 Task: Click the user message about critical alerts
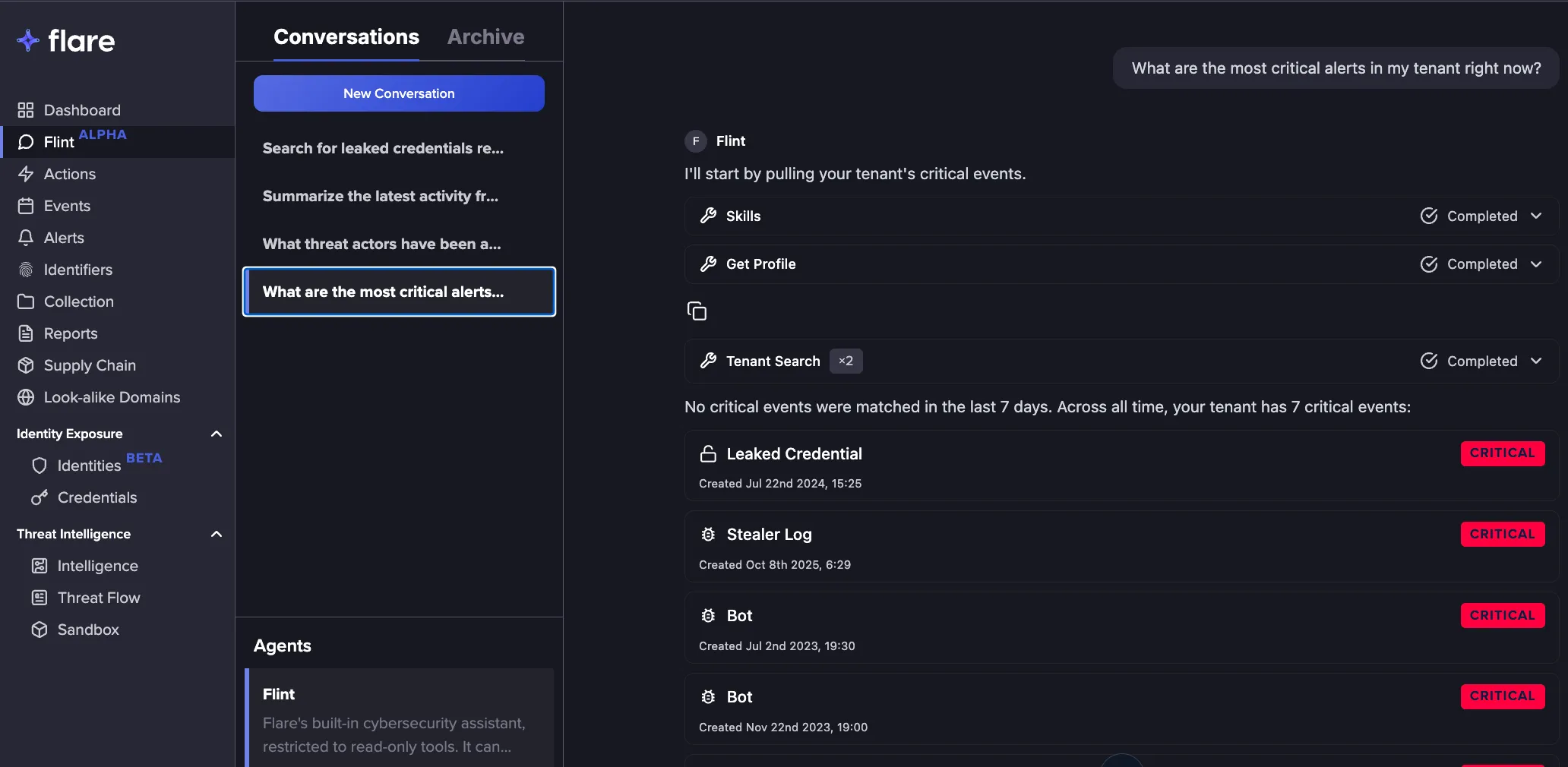tap(1336, 68)
